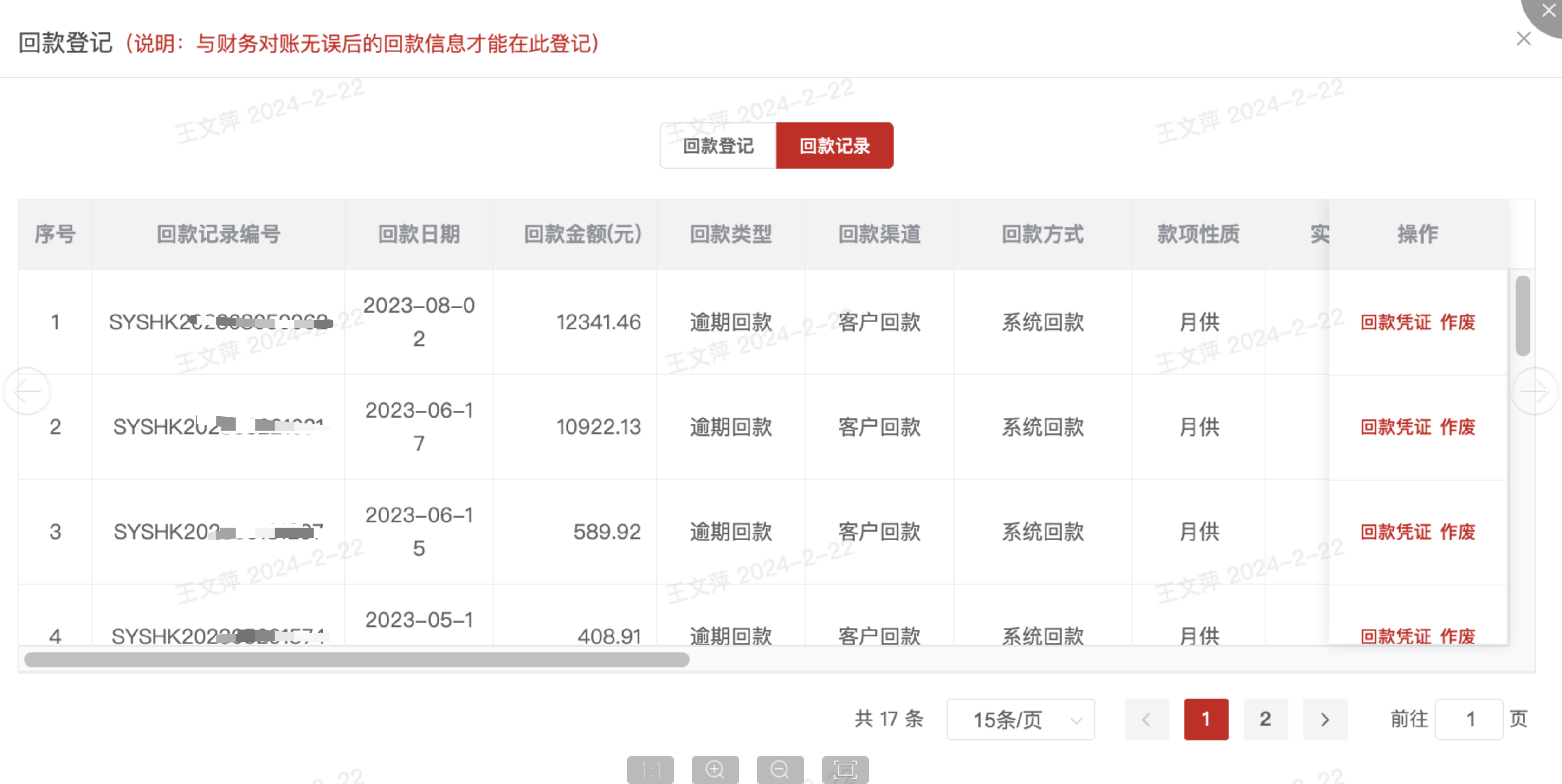Click 作废 for the 589.92 record
This screenshot has height=784, width=1562.
(1457, 532)
